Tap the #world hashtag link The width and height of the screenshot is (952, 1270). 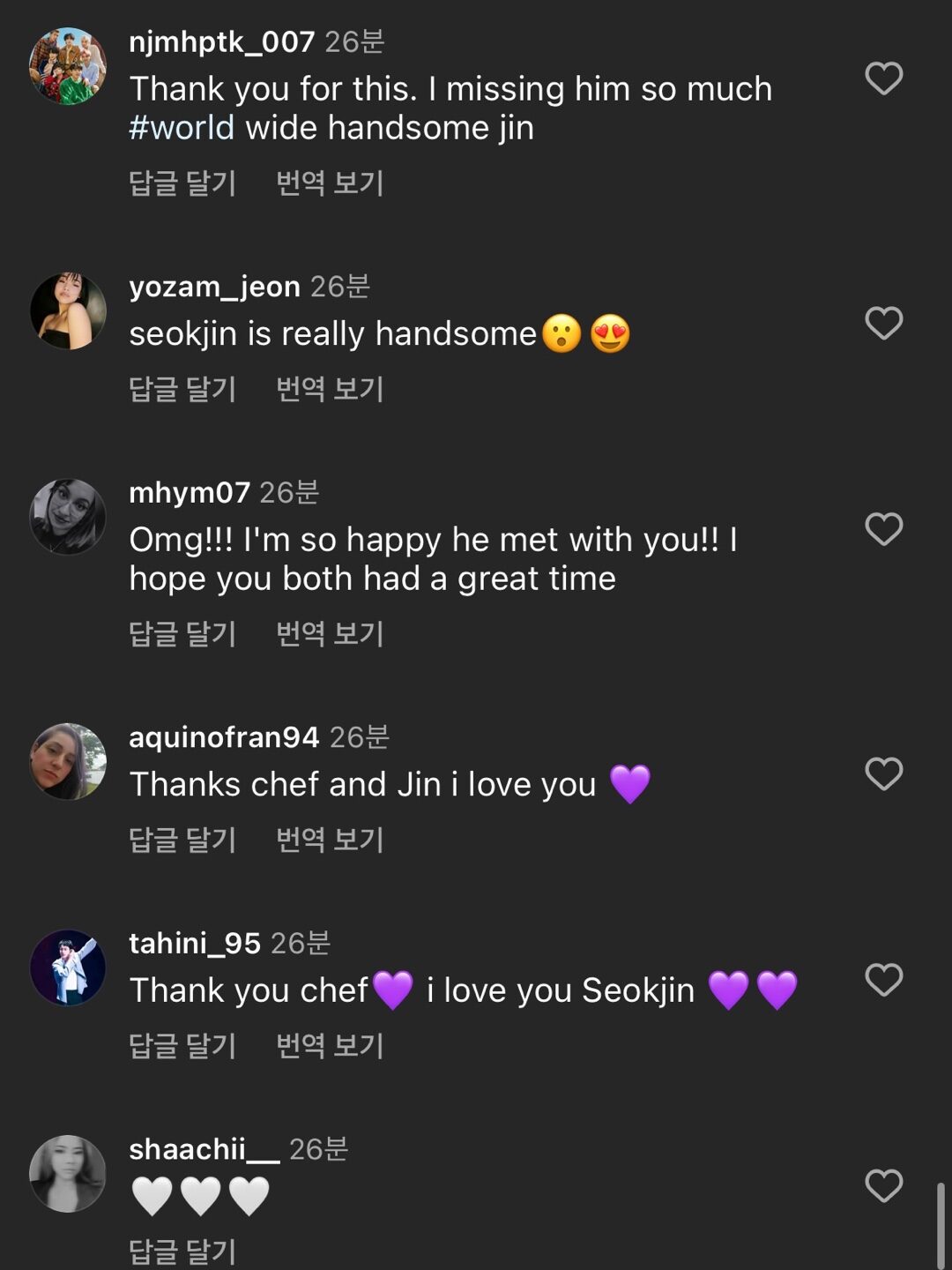click(x=182, y=128)
